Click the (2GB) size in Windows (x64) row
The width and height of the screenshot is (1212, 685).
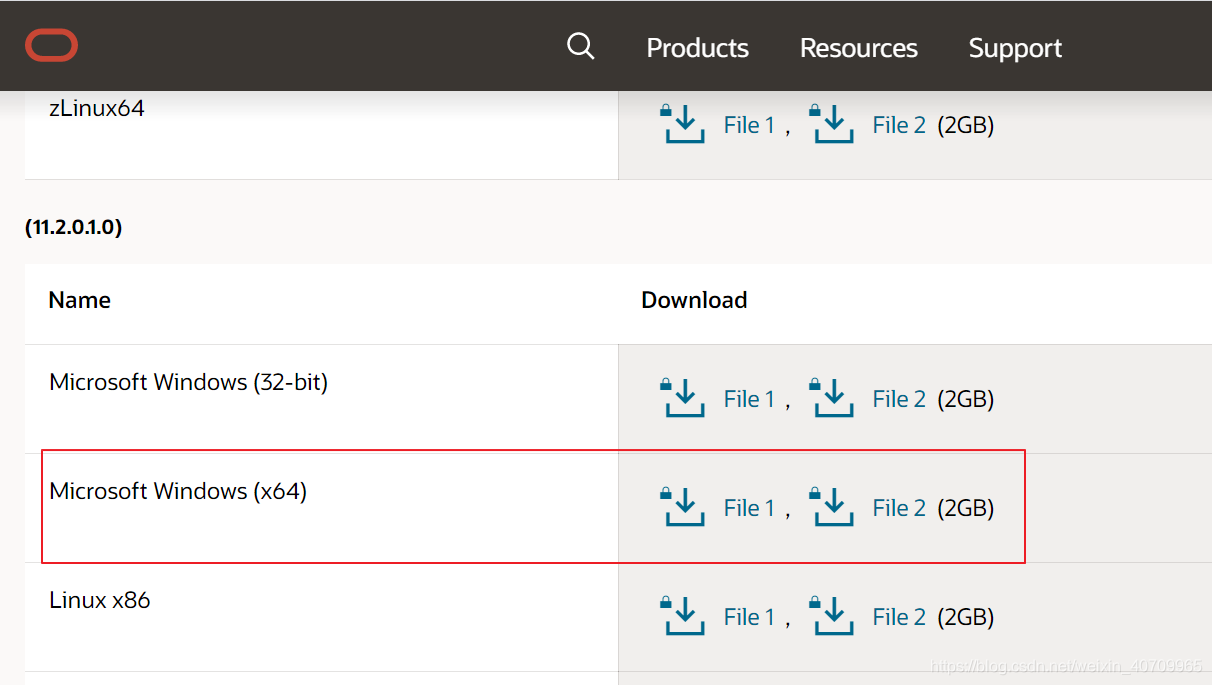click(965, 508)
